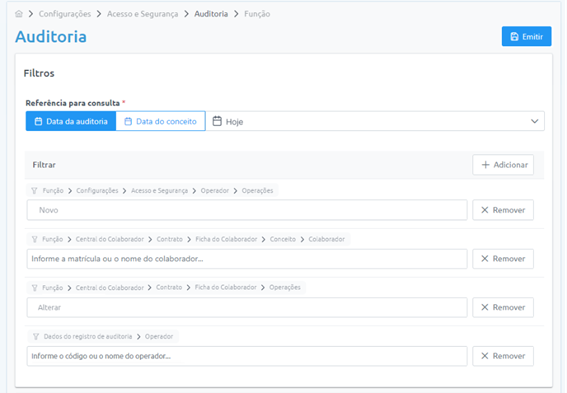Viewport: 567px width, 393px height.
Task: Open Acesso e Segurança in top breadcrumb
Action: click(142, 14)
